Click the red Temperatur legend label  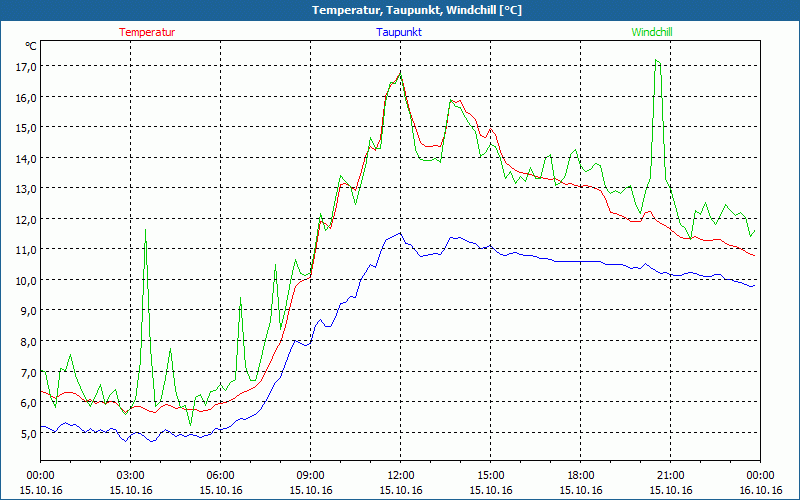coord(147,32)
